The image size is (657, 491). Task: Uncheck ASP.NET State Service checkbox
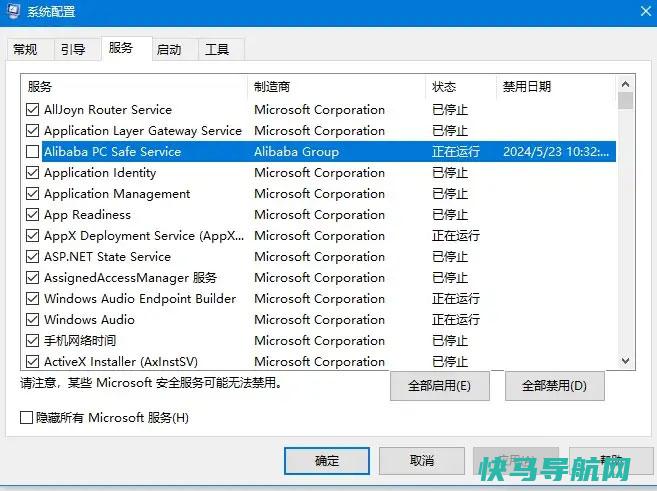click(32, 256)
